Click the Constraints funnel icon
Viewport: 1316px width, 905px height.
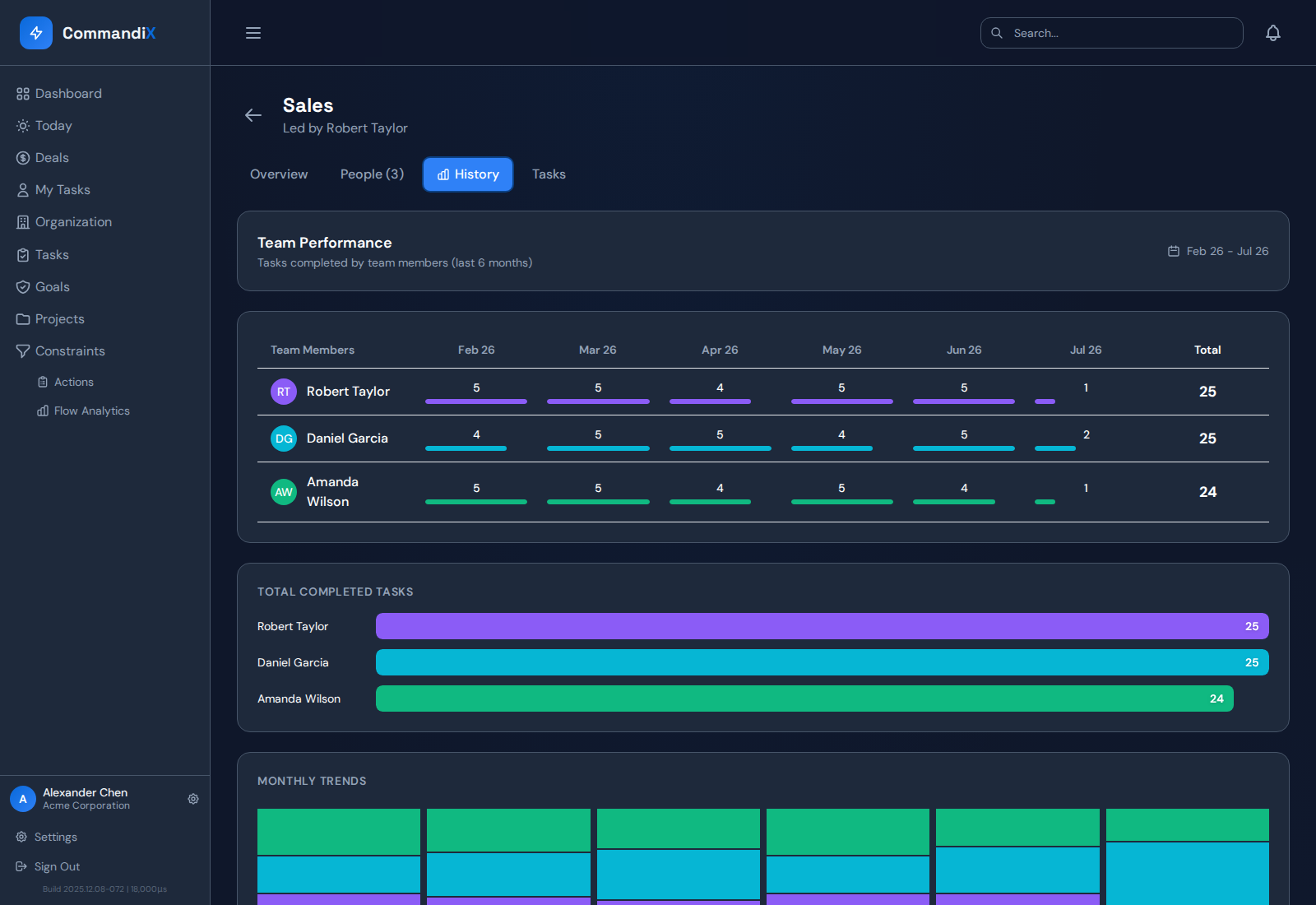point(23,351)
